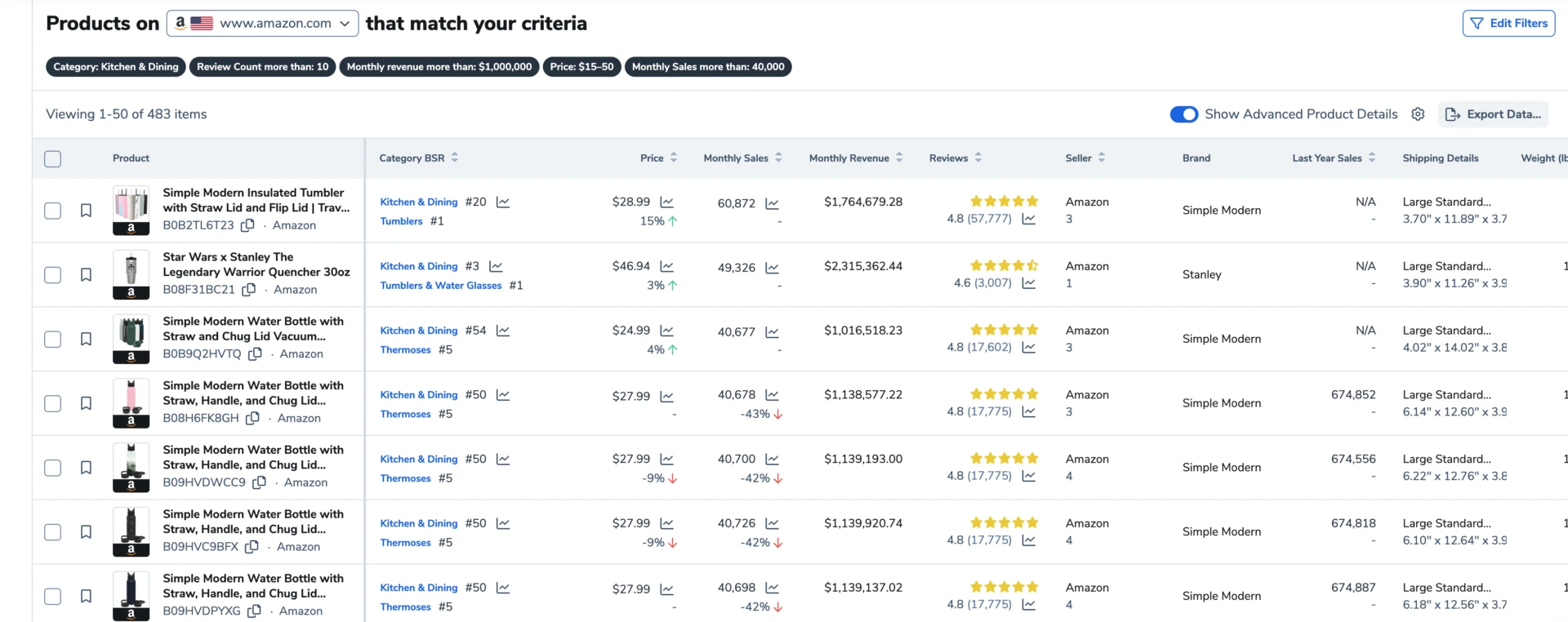Click the Review Count more than 10 chip

click(263, 67)
